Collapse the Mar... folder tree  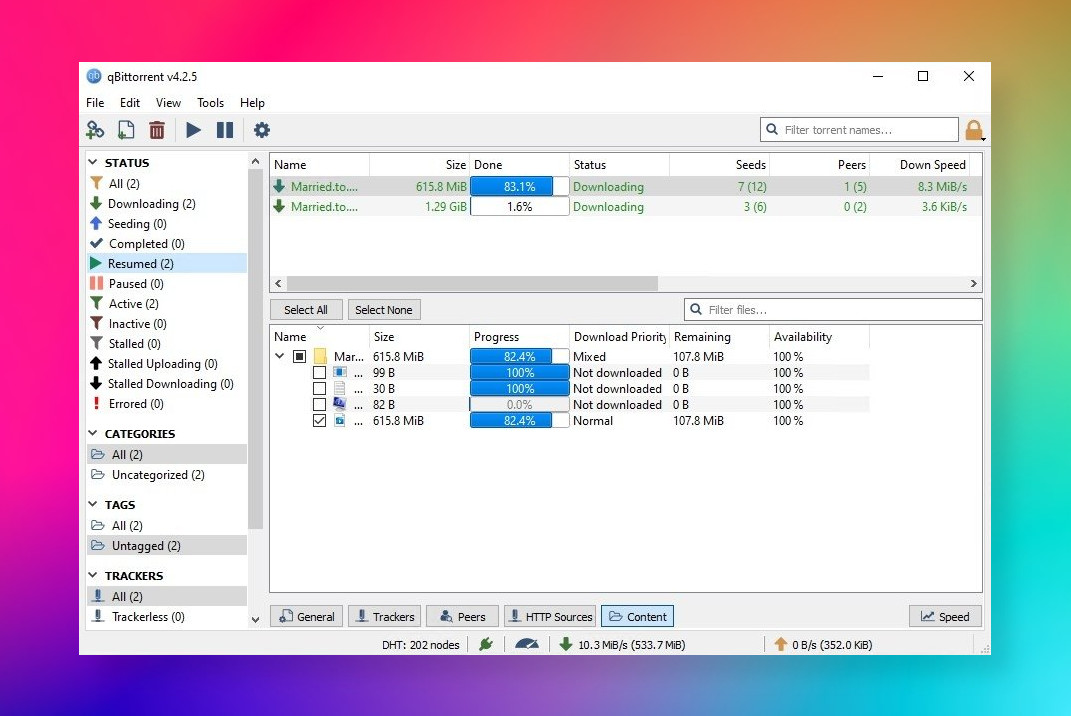(279, 356)
